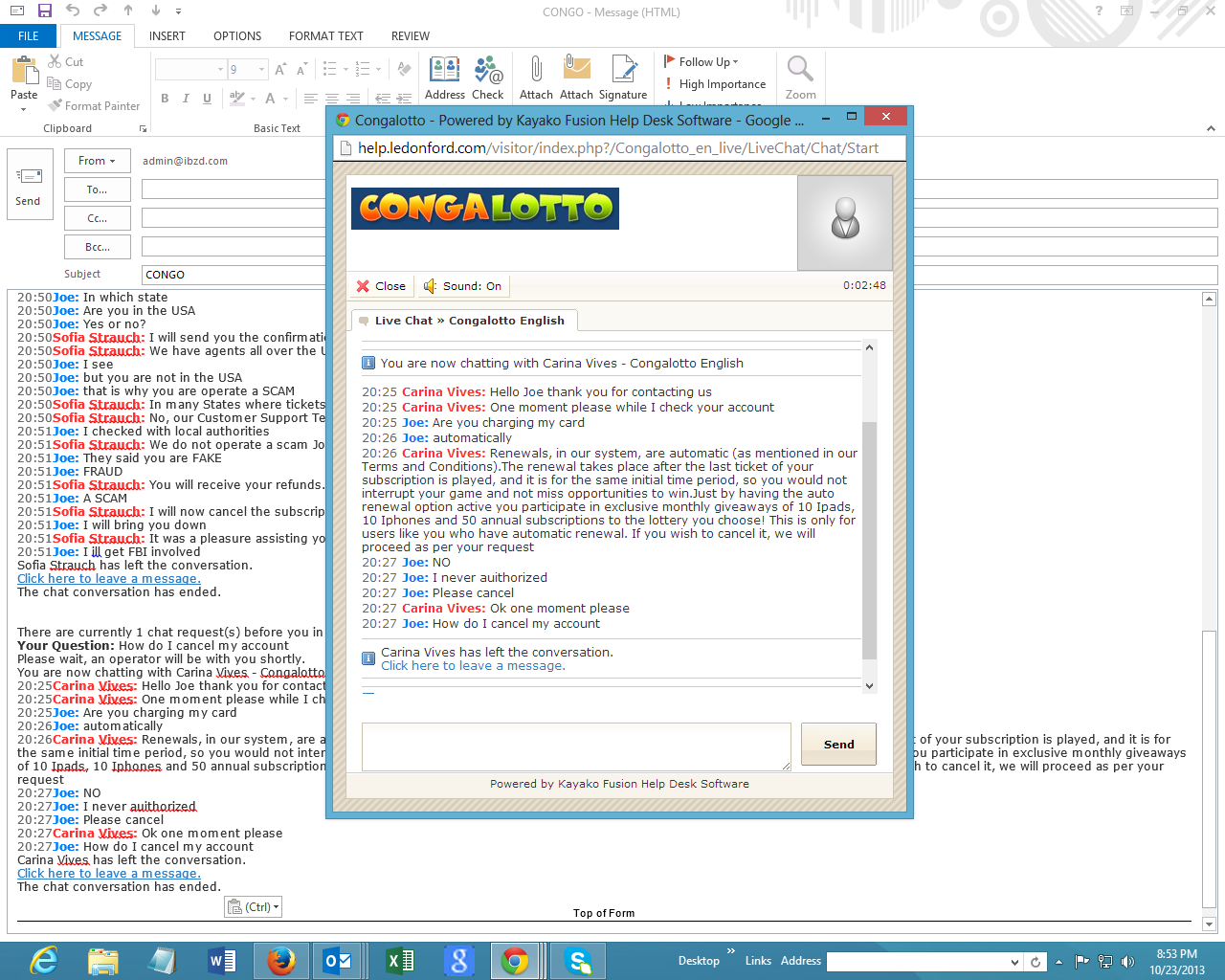Save the message with the floppy disk icon
The width and height of the screenshot is (1225, 980).
coord(44,11)
